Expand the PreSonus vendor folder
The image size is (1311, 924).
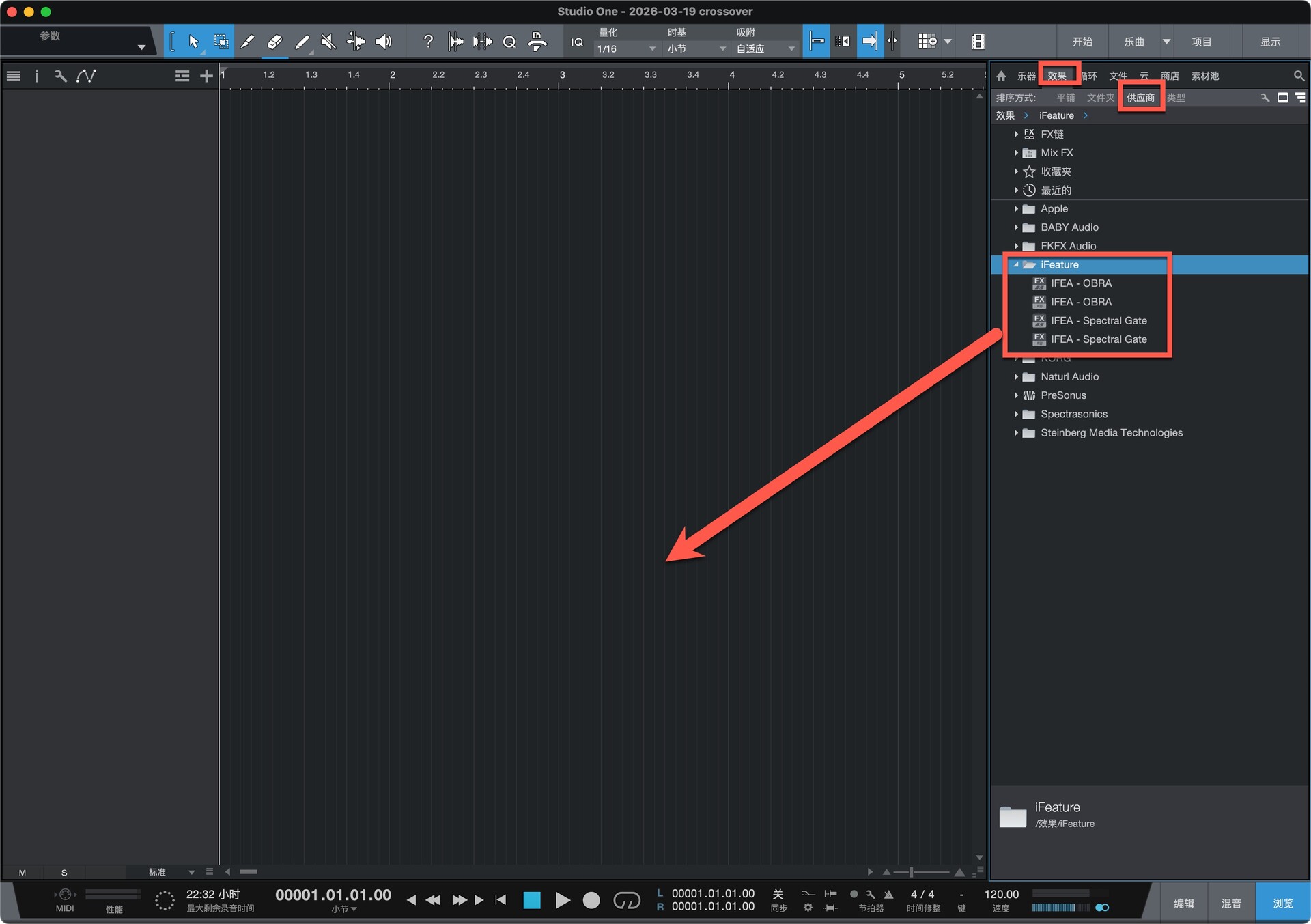[1016, 395]
